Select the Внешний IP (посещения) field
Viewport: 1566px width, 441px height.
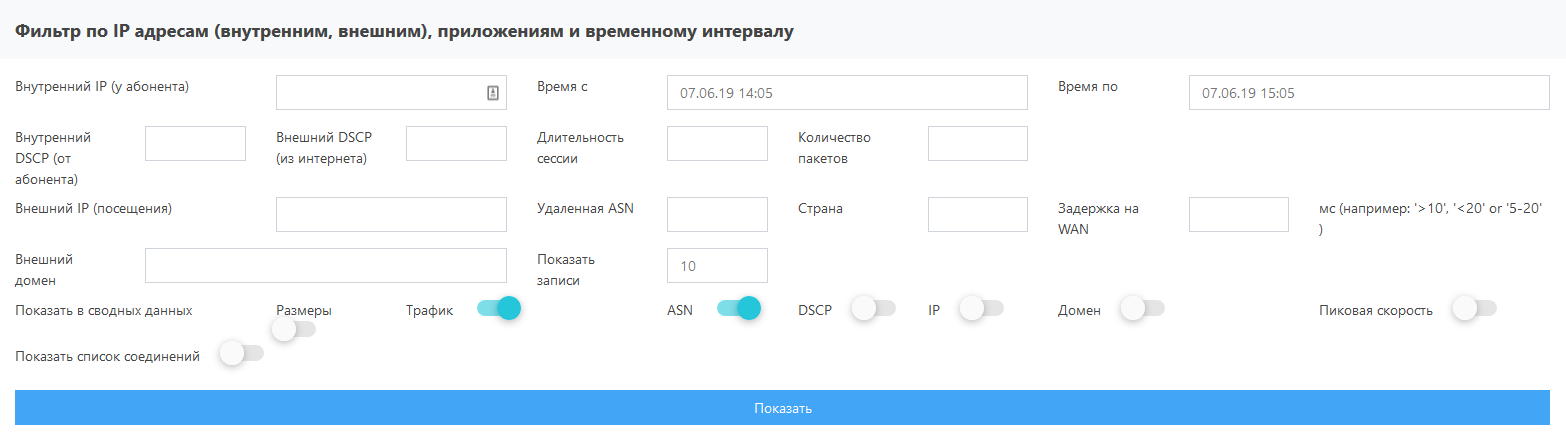391,215
